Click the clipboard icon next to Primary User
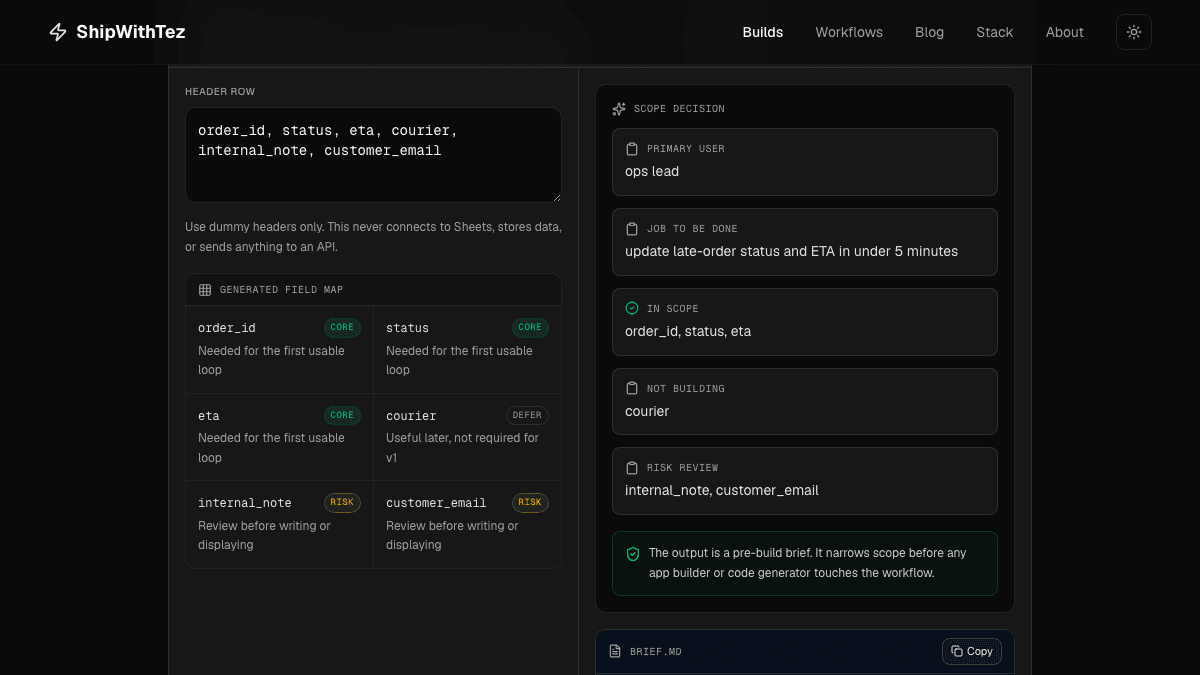 click(x=632, y=149)
